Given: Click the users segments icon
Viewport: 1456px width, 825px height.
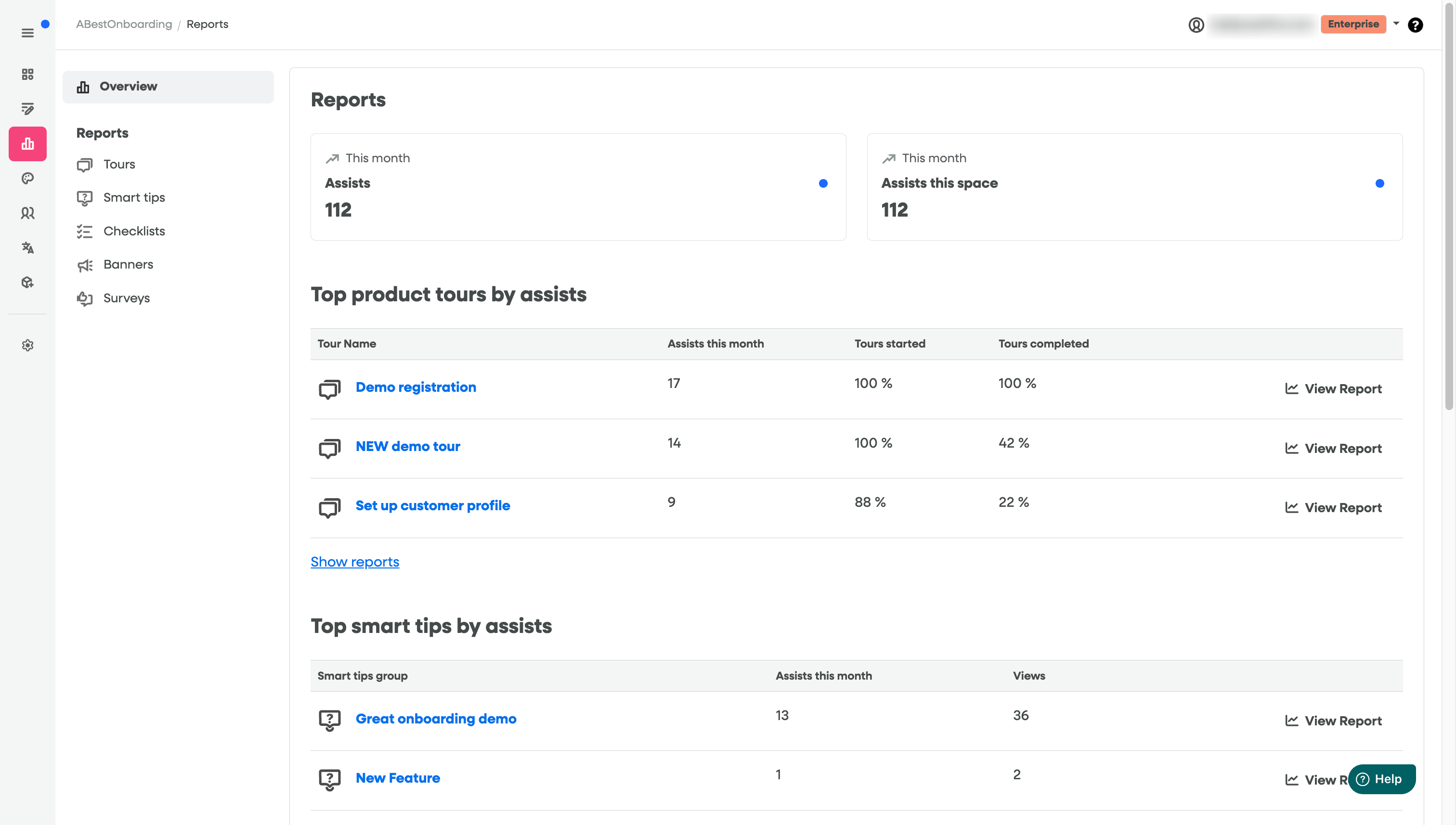Looking at the screenshot, I should (x=27, y=213).
